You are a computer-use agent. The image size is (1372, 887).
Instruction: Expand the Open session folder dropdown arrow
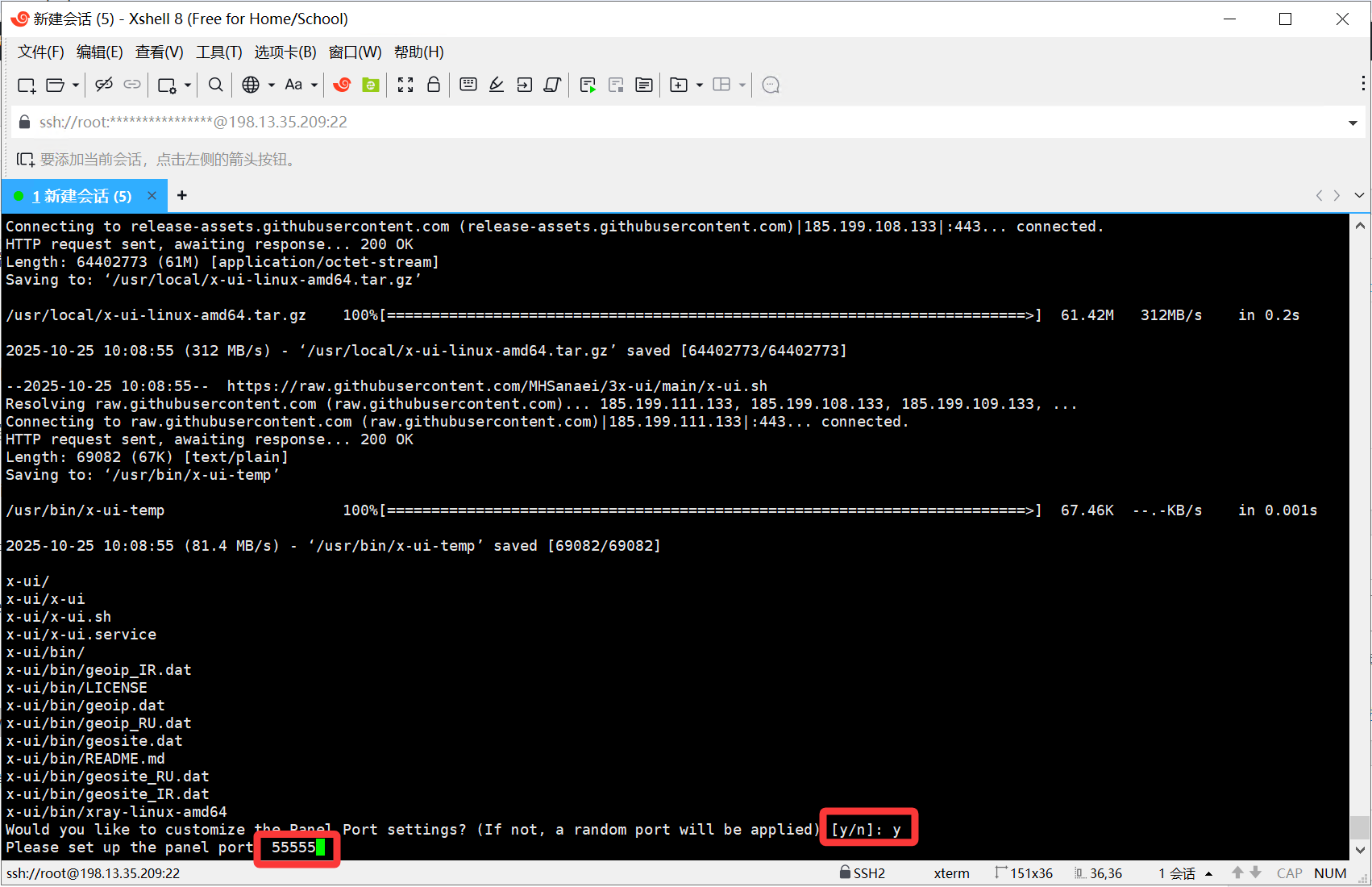pyautogui.click(x=76, y=85)
